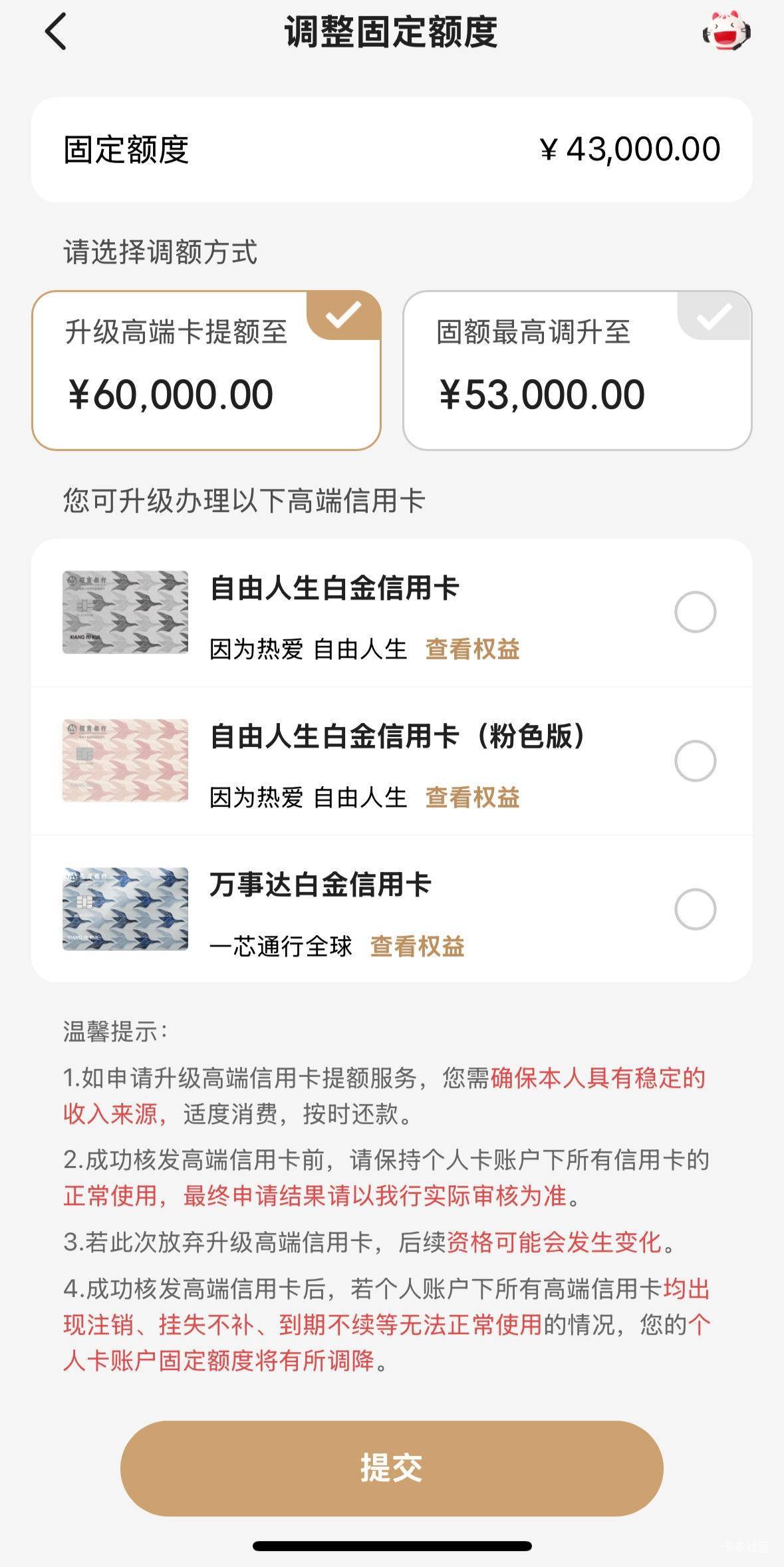This screenshot has height=1567, width=784.
Task: Tap the 万事达白金信用卡 title text
Action: coord(321,885)
